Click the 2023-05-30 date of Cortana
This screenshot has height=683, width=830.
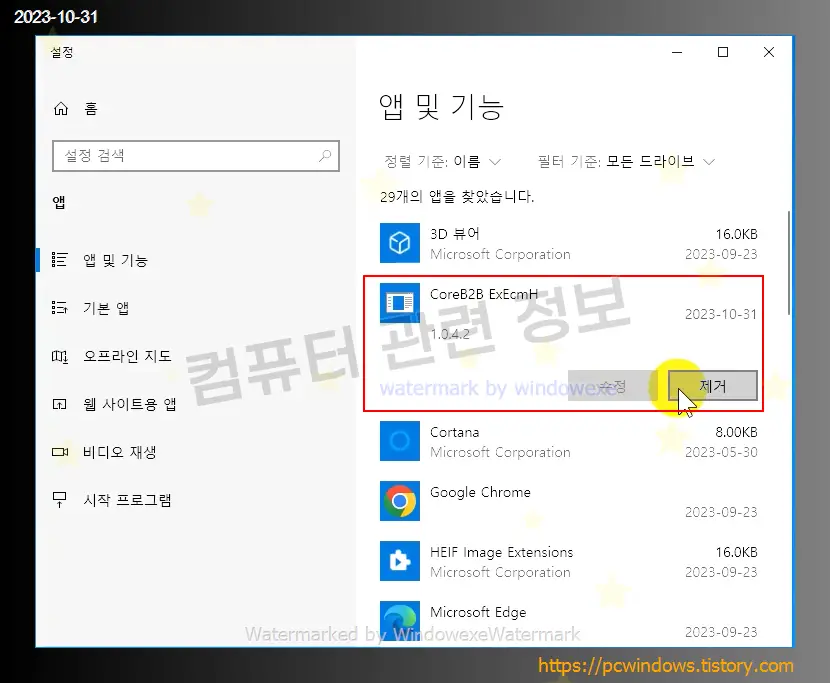click(x=721, y=452)
